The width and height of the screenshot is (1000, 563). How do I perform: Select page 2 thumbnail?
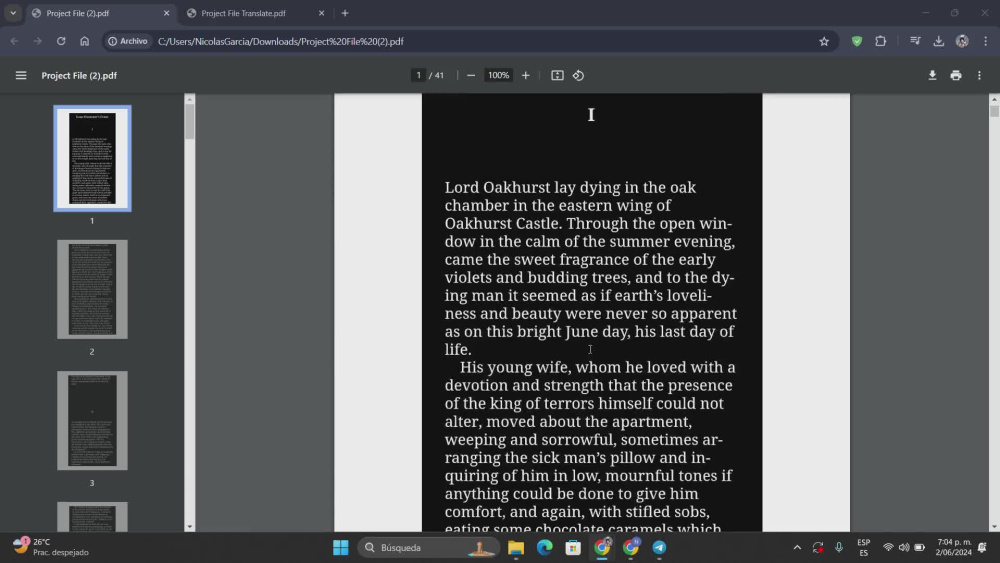point(92,289)
